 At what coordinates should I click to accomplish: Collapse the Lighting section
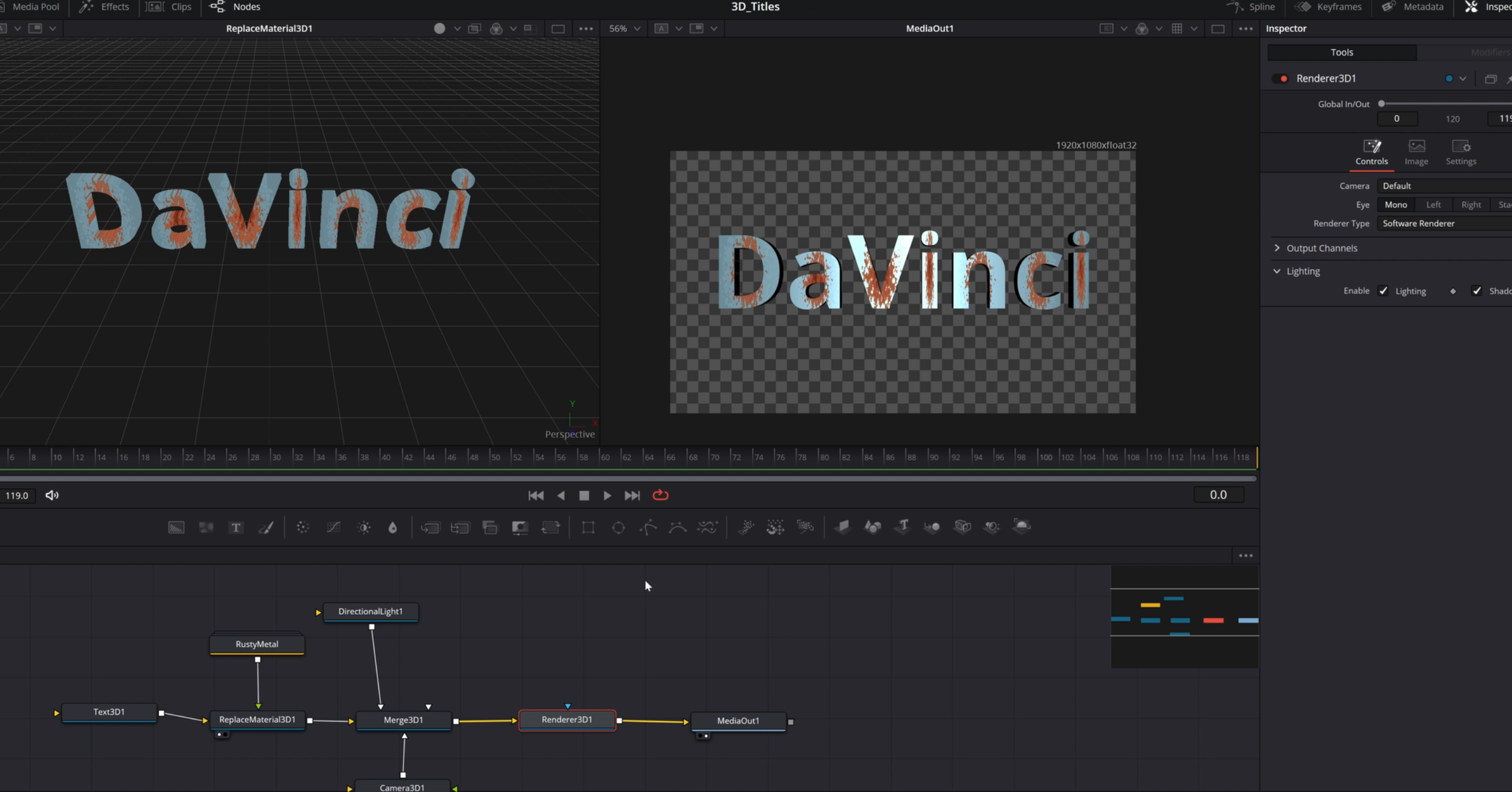tap(1277, 271)
